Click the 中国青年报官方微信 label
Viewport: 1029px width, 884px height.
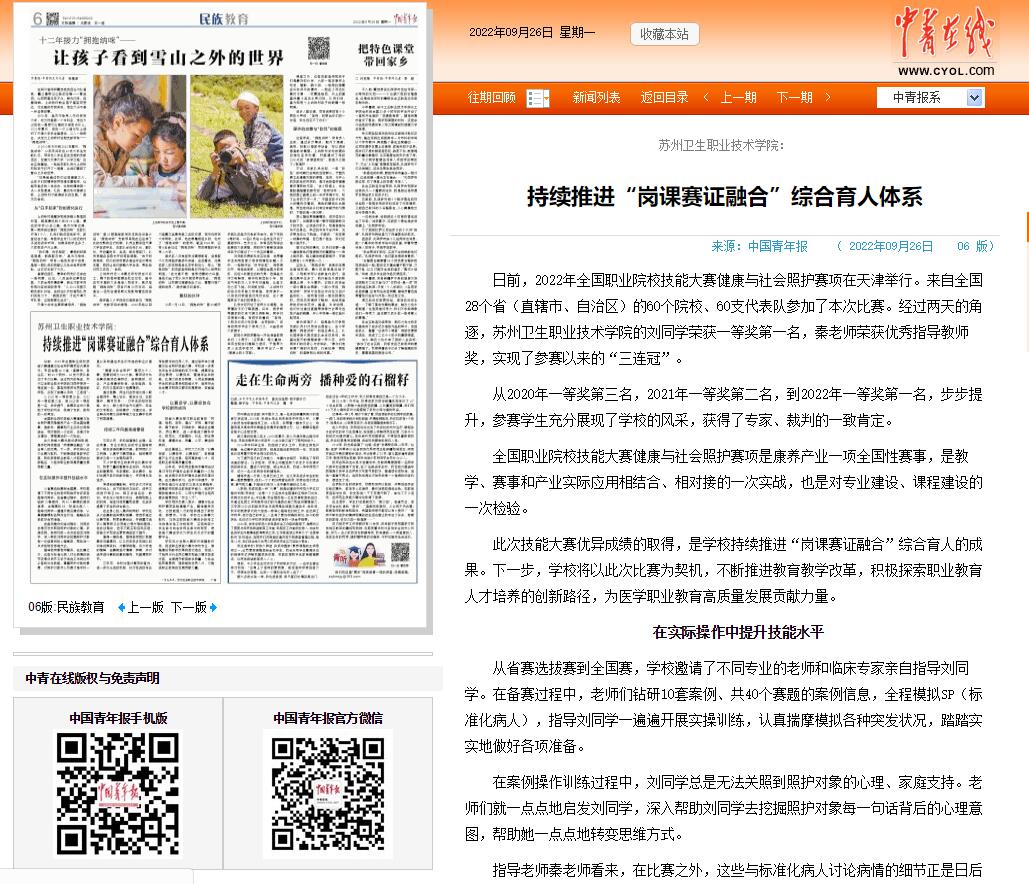click(x=328, y=718)
